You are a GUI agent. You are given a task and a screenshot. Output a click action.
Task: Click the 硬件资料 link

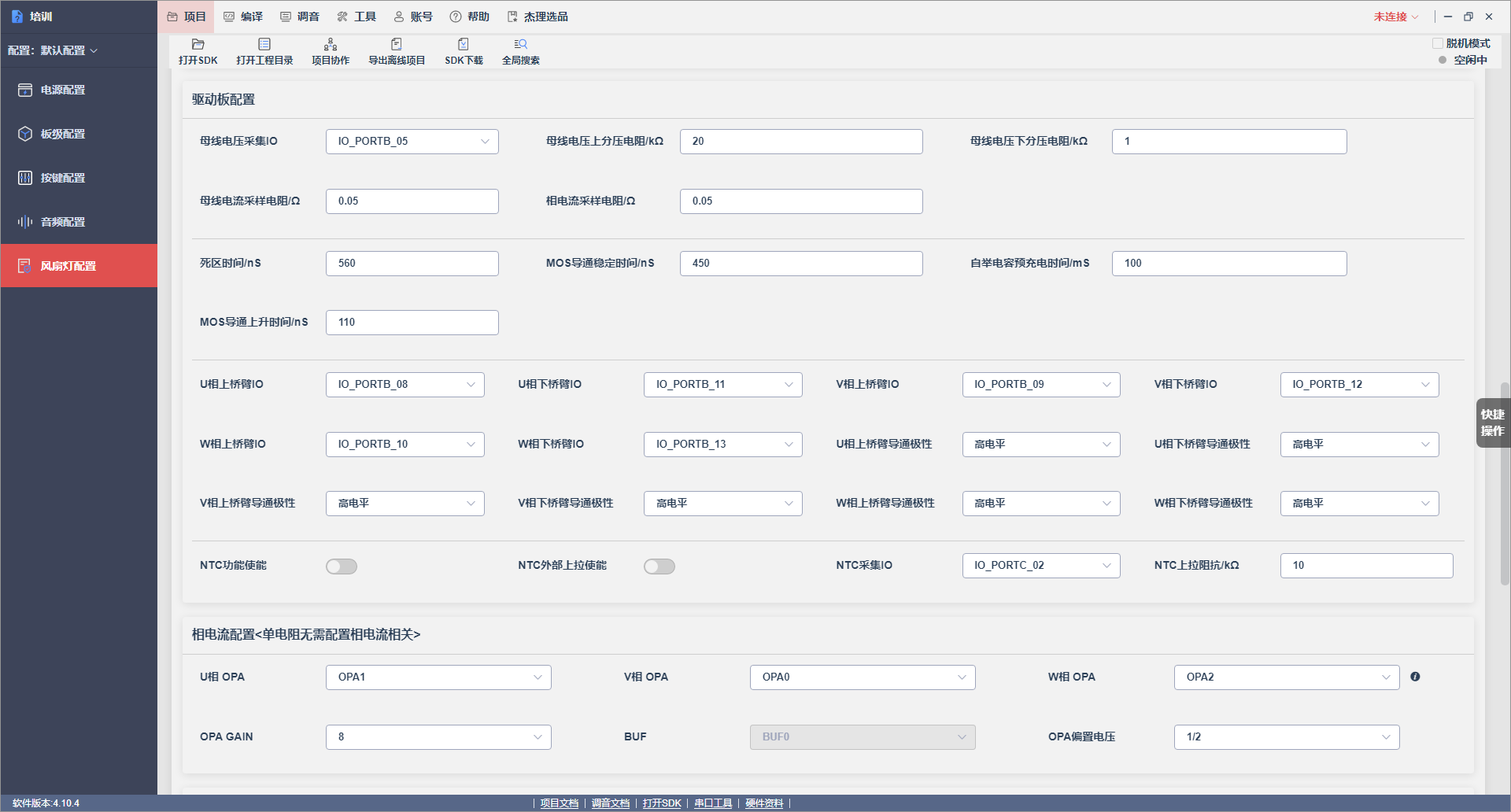pyautogui.click(x=764, y=803)
